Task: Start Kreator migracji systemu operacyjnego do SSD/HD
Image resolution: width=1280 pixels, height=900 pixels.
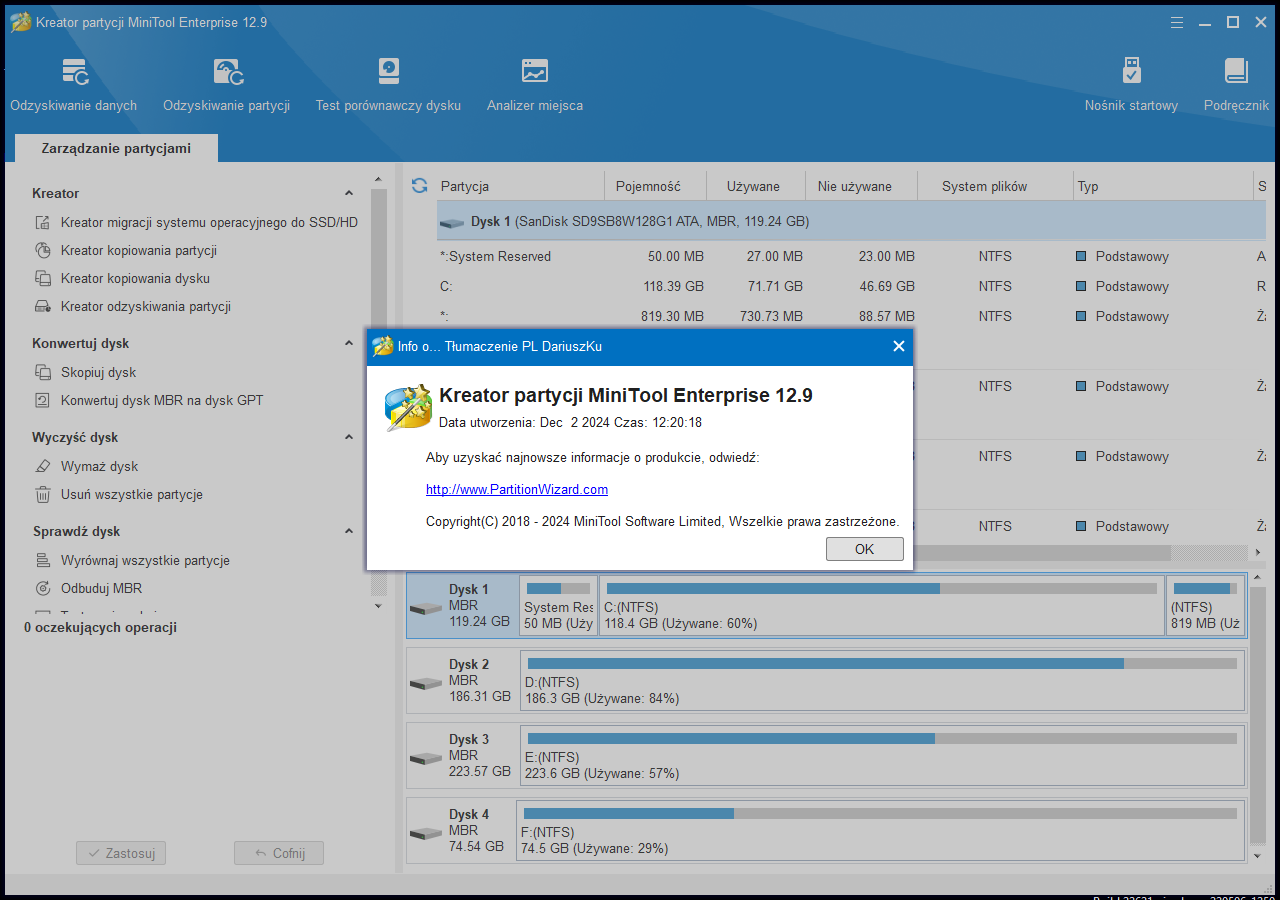Action: click(x=196, y=223)
